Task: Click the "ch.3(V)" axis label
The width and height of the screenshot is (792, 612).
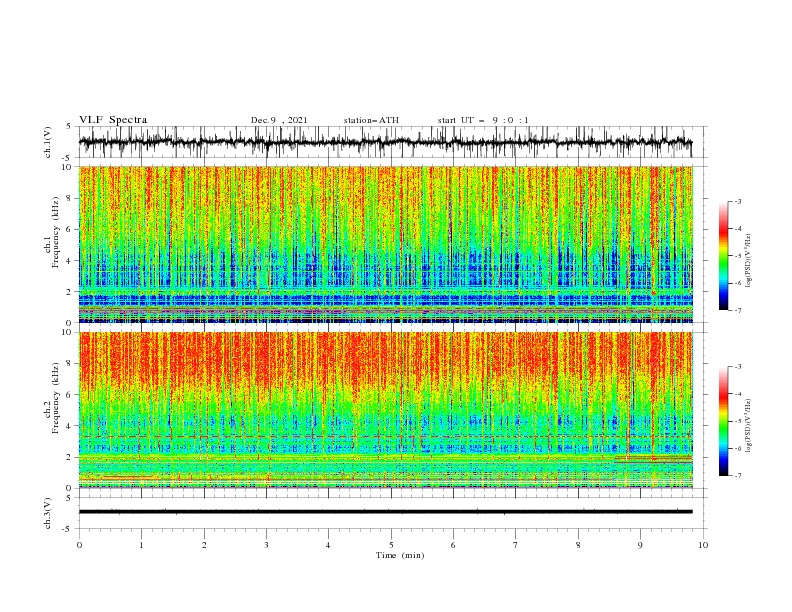Action: pos(48,513)
